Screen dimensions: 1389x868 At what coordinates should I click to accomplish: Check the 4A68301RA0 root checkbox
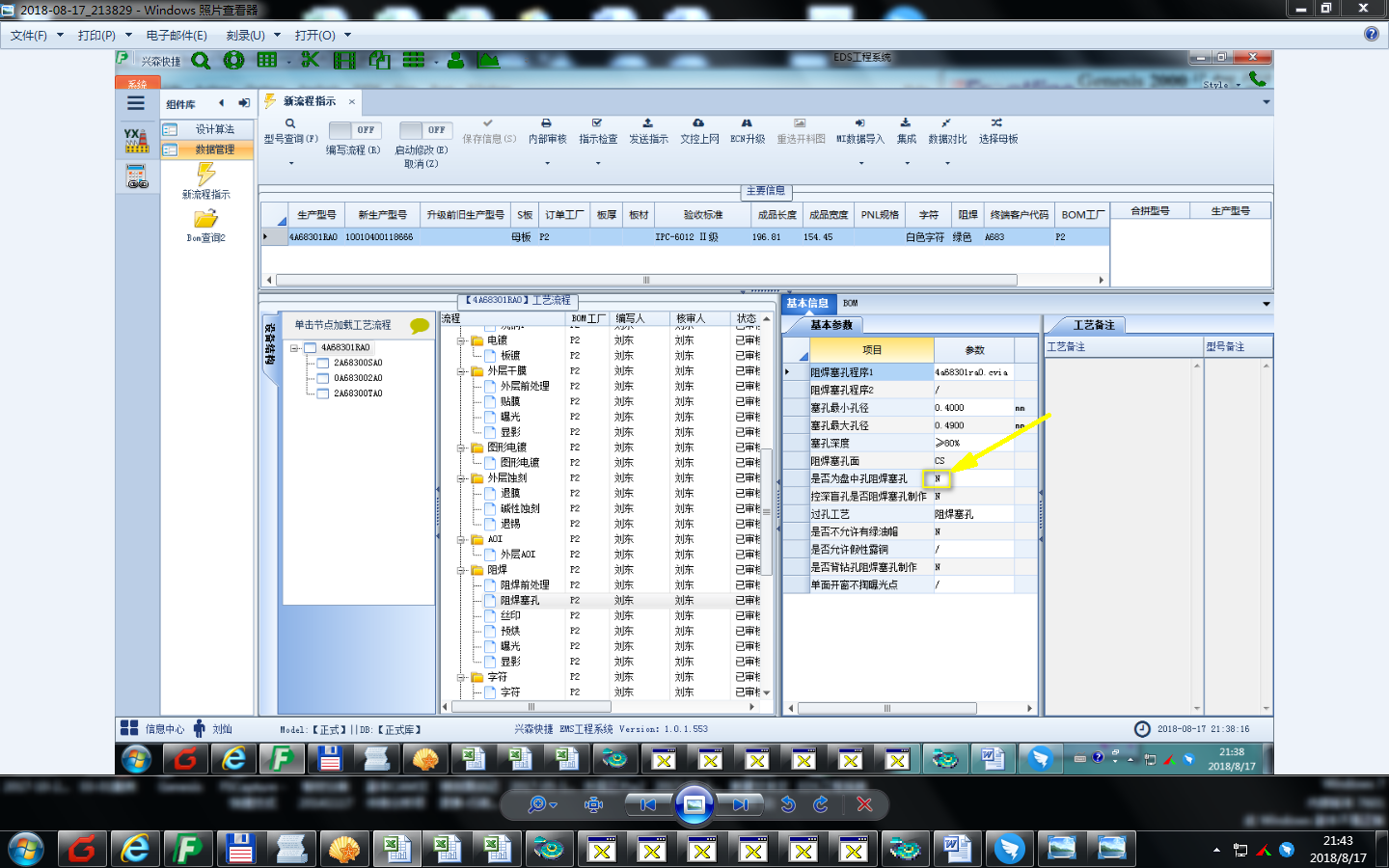point(311,348)
